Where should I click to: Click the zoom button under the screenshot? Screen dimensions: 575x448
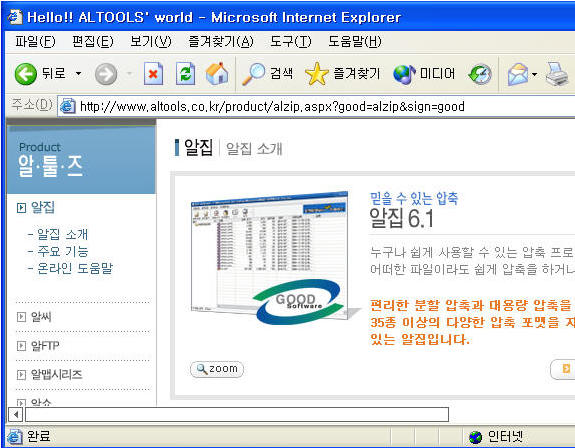click(x=217, y=369)
